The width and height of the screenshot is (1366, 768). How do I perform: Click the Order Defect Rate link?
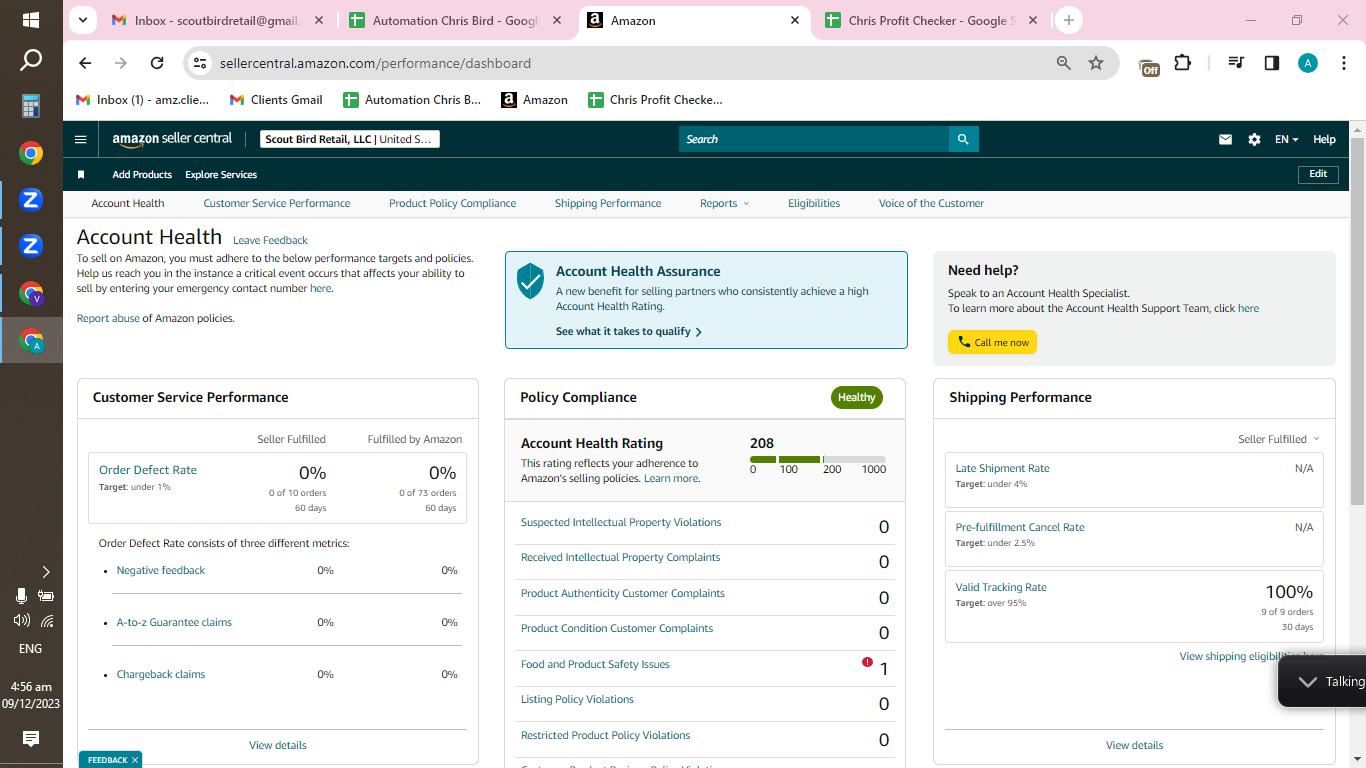coord(148,470)
